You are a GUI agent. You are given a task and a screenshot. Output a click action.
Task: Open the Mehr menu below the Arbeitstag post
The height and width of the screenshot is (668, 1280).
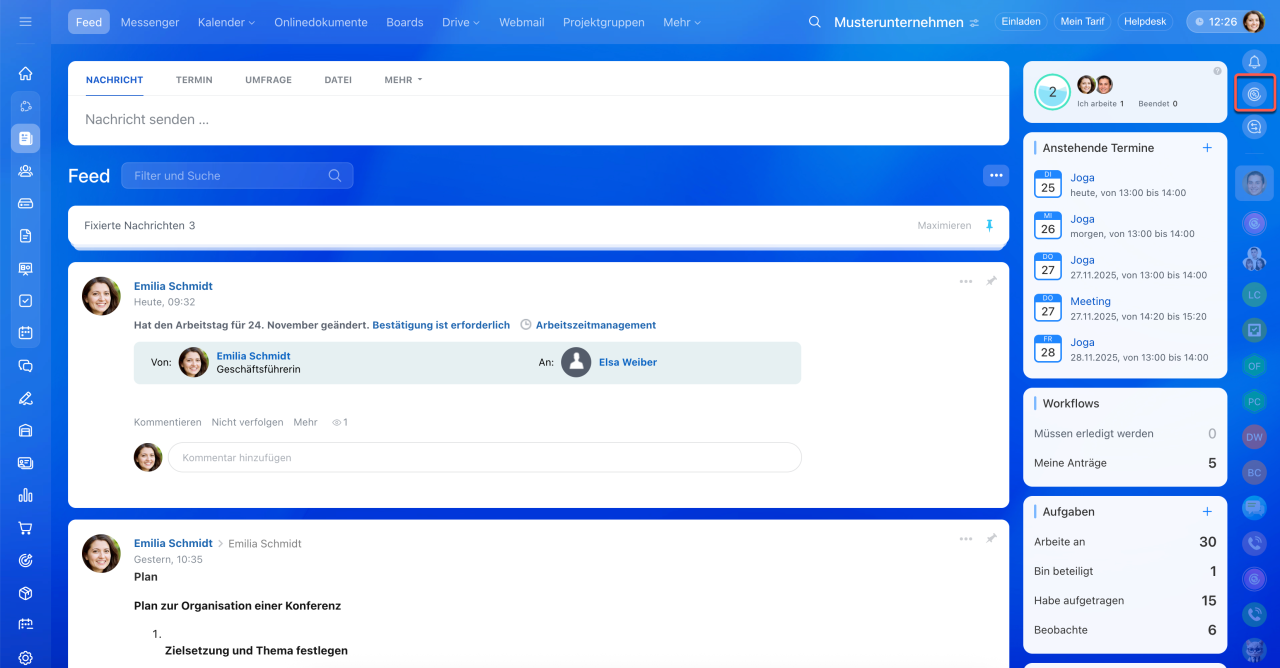305,422
